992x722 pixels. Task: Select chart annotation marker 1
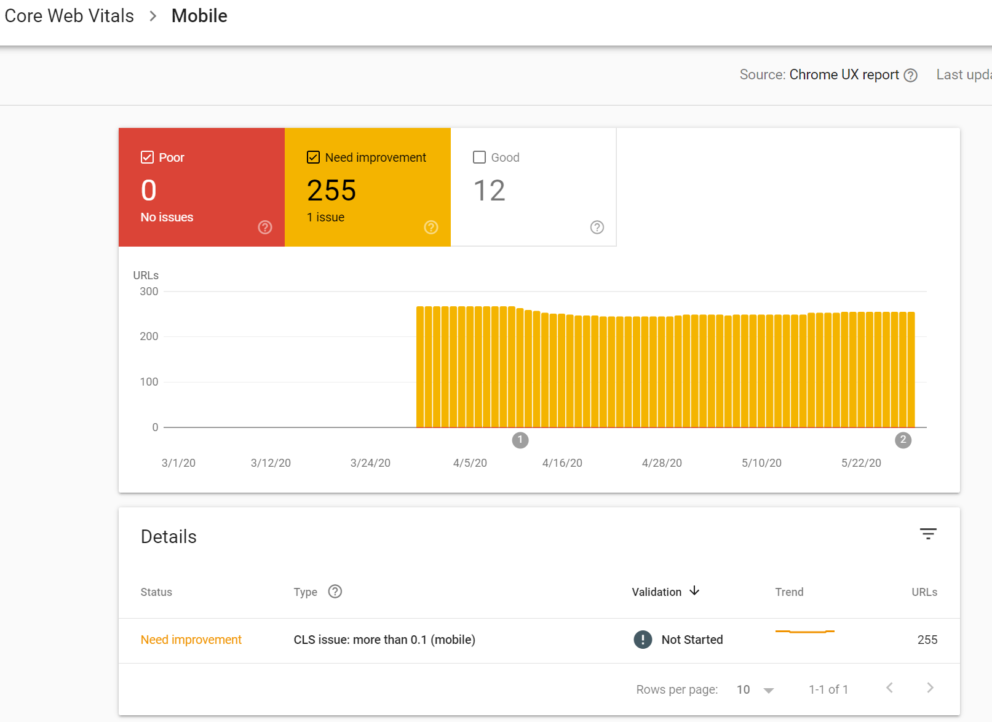point(520,439)
